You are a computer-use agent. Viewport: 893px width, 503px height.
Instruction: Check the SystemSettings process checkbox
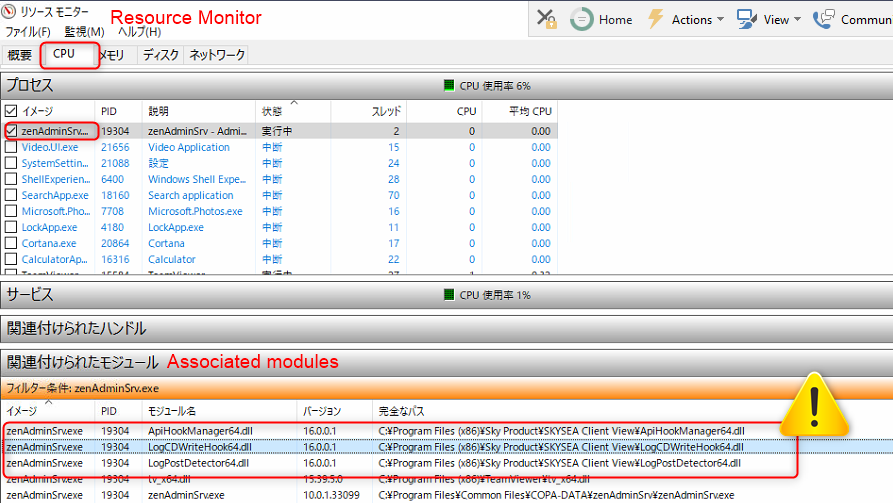[x=11, y=163]
